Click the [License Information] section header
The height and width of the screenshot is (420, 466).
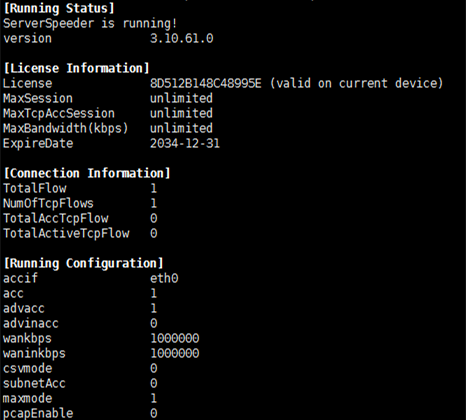coord(76,68)
